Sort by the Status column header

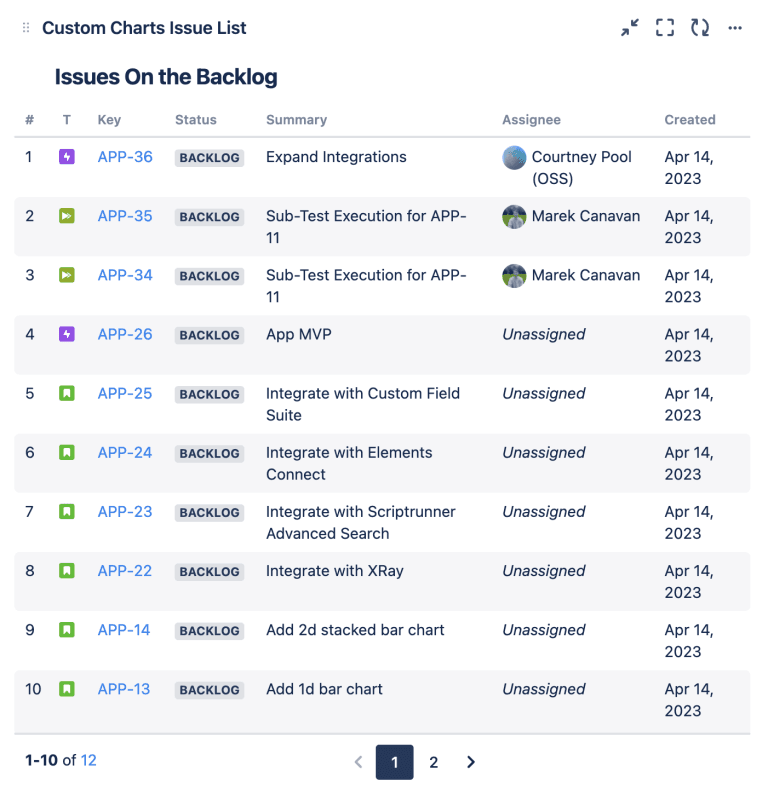(x=196, y=120)
